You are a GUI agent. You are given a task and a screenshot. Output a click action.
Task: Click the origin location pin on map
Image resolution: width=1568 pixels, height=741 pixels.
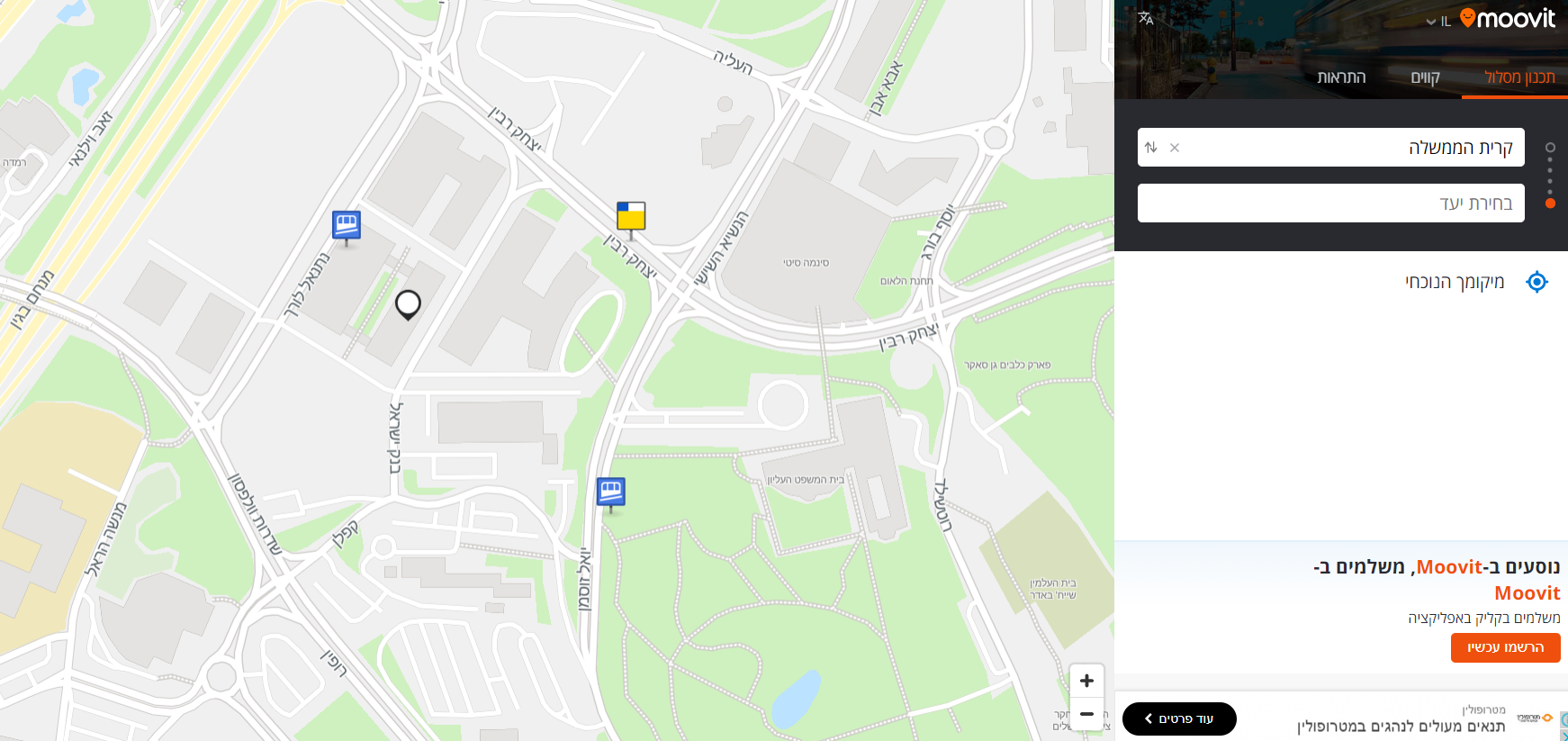(408, 304)
